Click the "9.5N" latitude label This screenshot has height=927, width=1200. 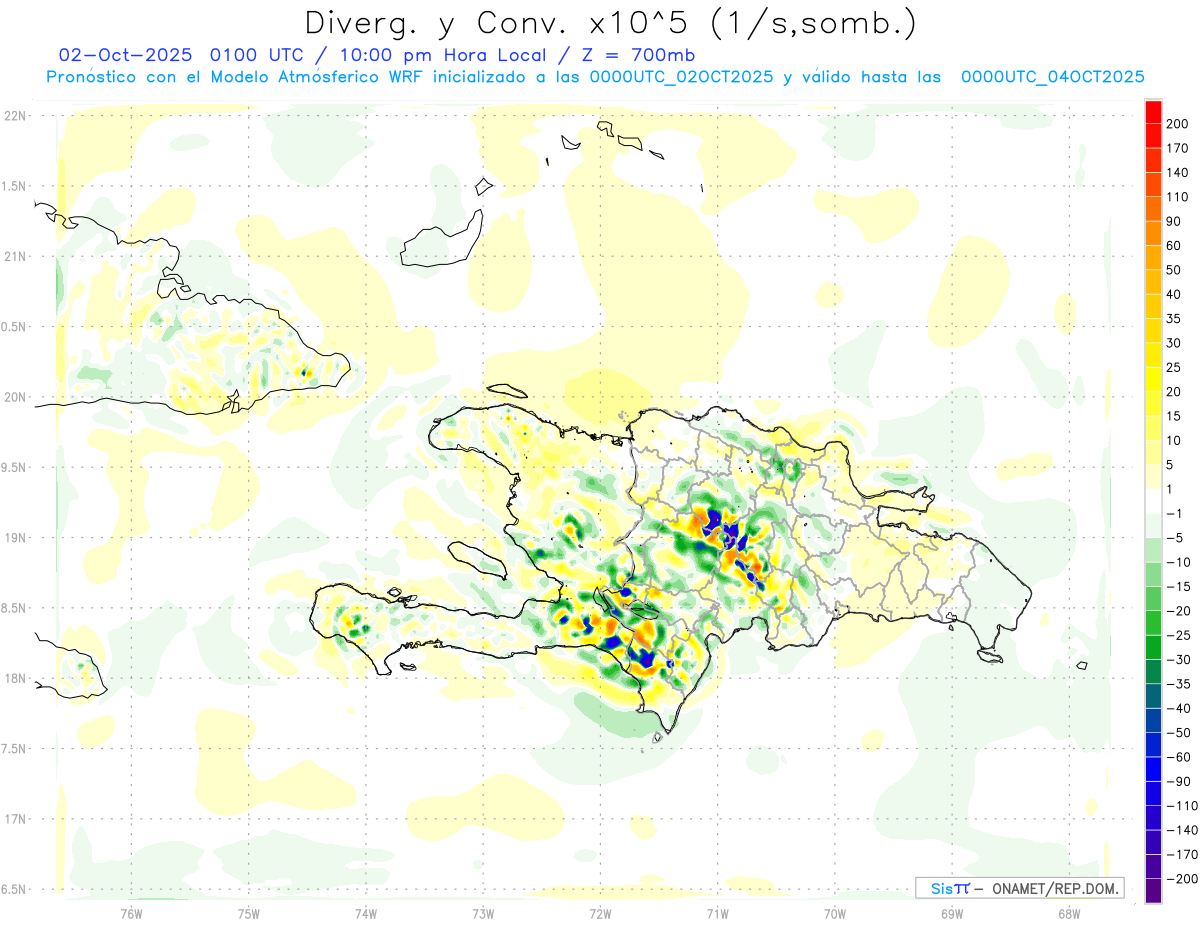14,467
